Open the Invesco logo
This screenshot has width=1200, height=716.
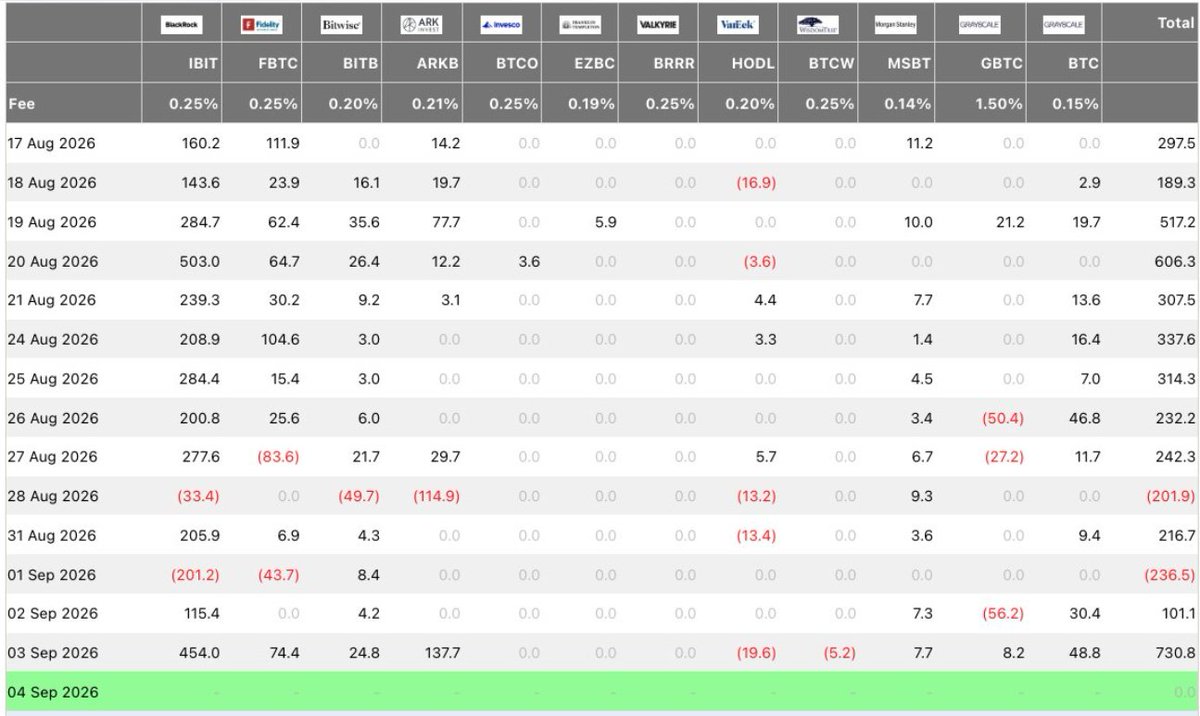coord(501,26)
